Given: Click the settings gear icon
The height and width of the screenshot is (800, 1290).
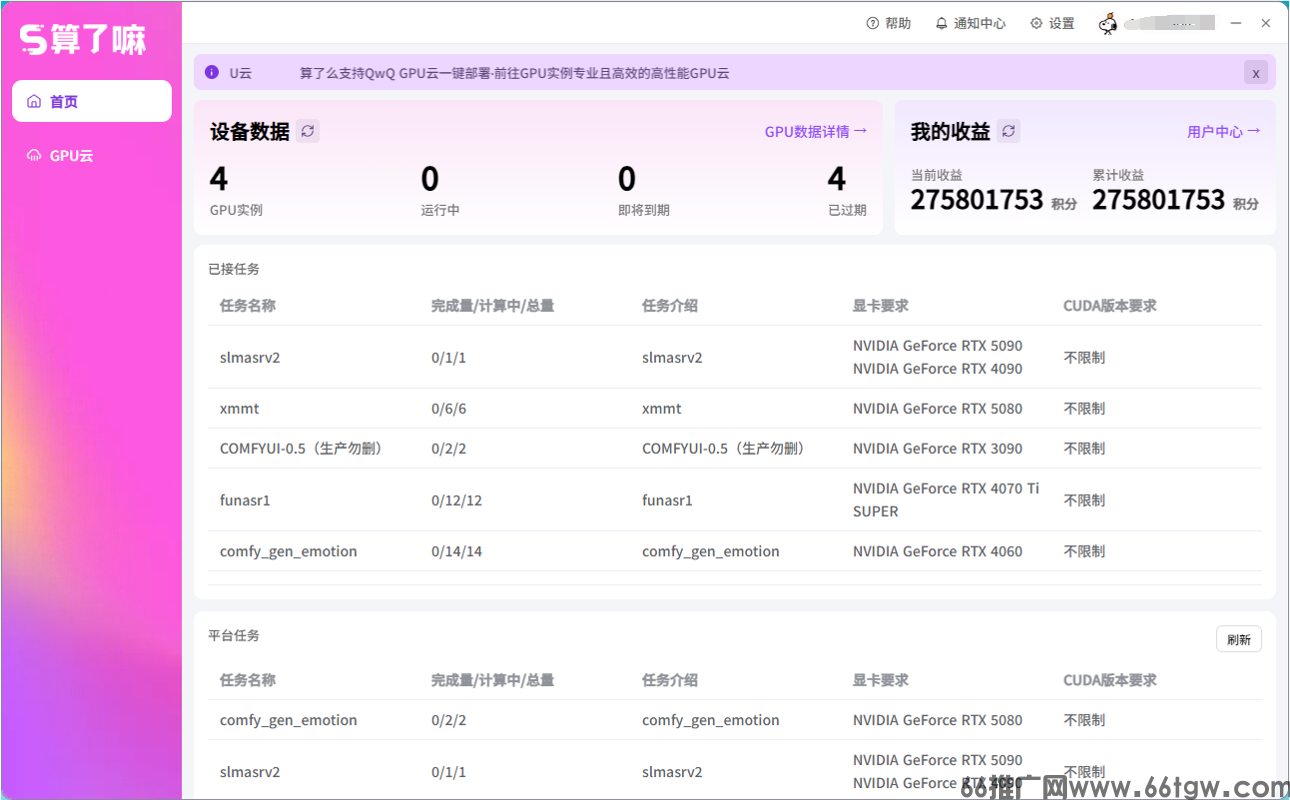Looking at the screenshot, I should coord(1036,23).
